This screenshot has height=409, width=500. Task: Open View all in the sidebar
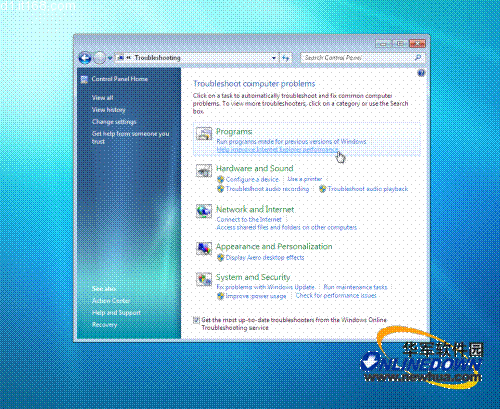(103, 98)
